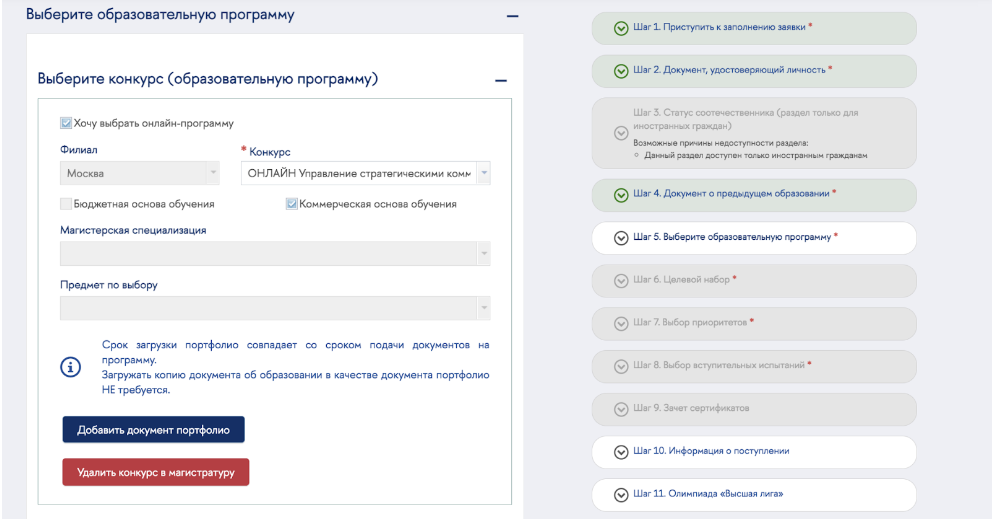This screenshot has height=520, width=996.
Task: Toggle 'Коммерческая основа обучения' checkbox
Action: click(x=292, y=204)
